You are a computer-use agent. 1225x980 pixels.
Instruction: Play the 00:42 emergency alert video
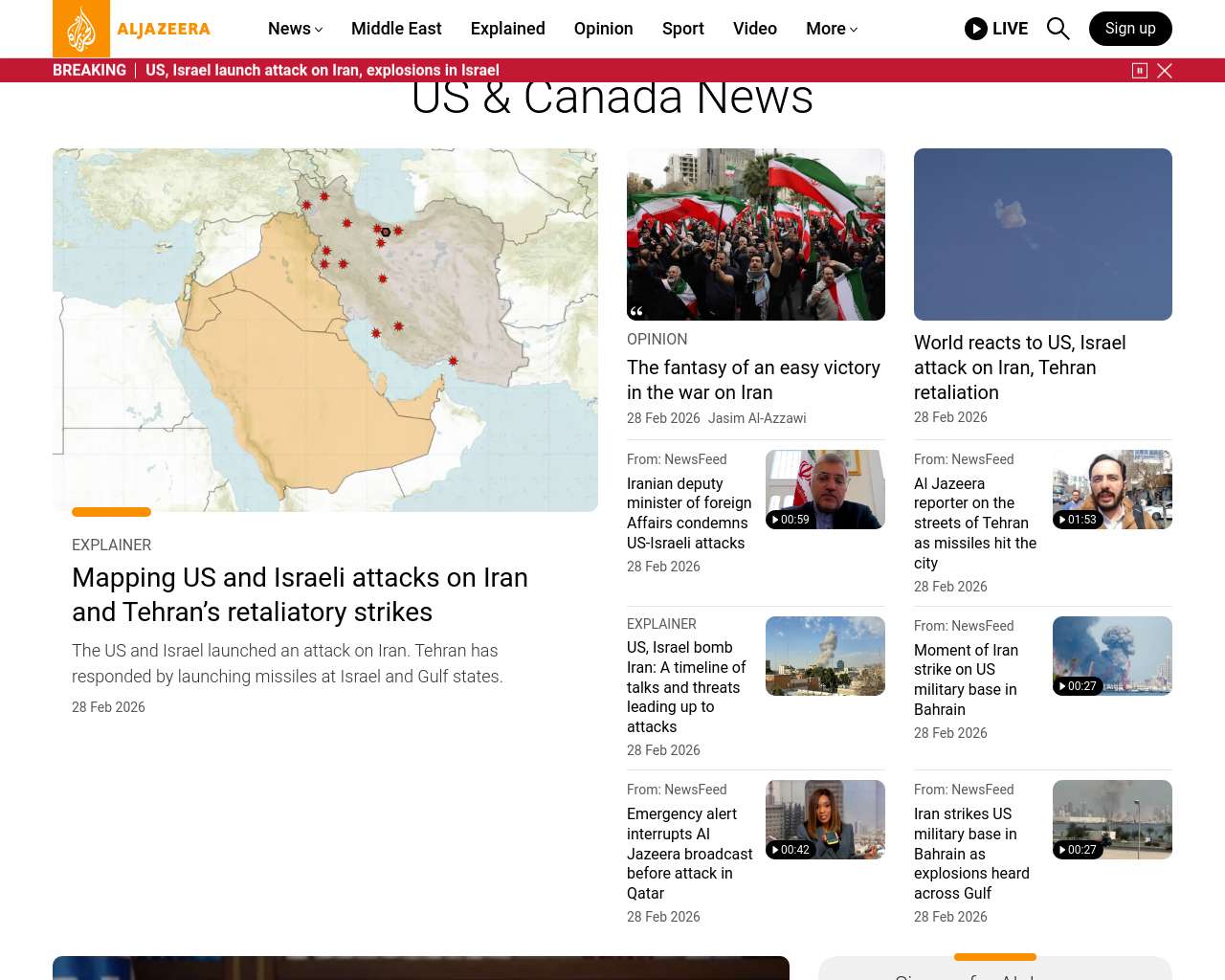coord(824,819)
